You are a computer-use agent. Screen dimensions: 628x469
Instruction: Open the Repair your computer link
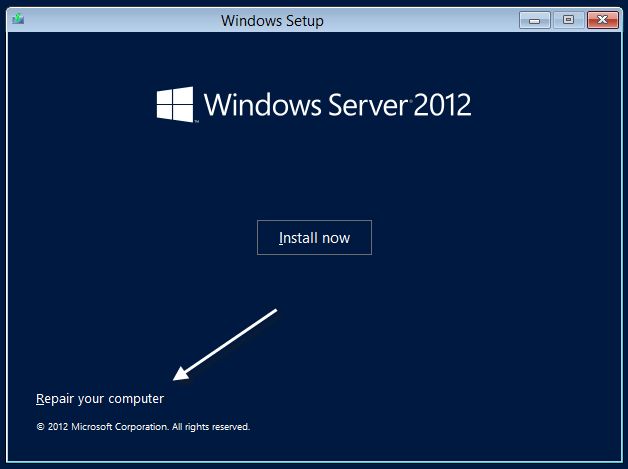point(99,399)
